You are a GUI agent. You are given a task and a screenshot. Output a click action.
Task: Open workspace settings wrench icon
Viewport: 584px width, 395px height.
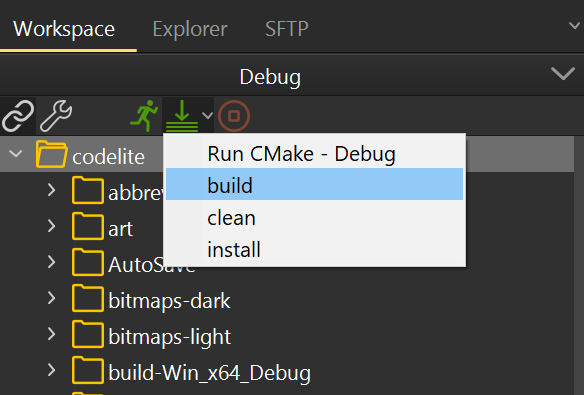click(x=56, y=116)
